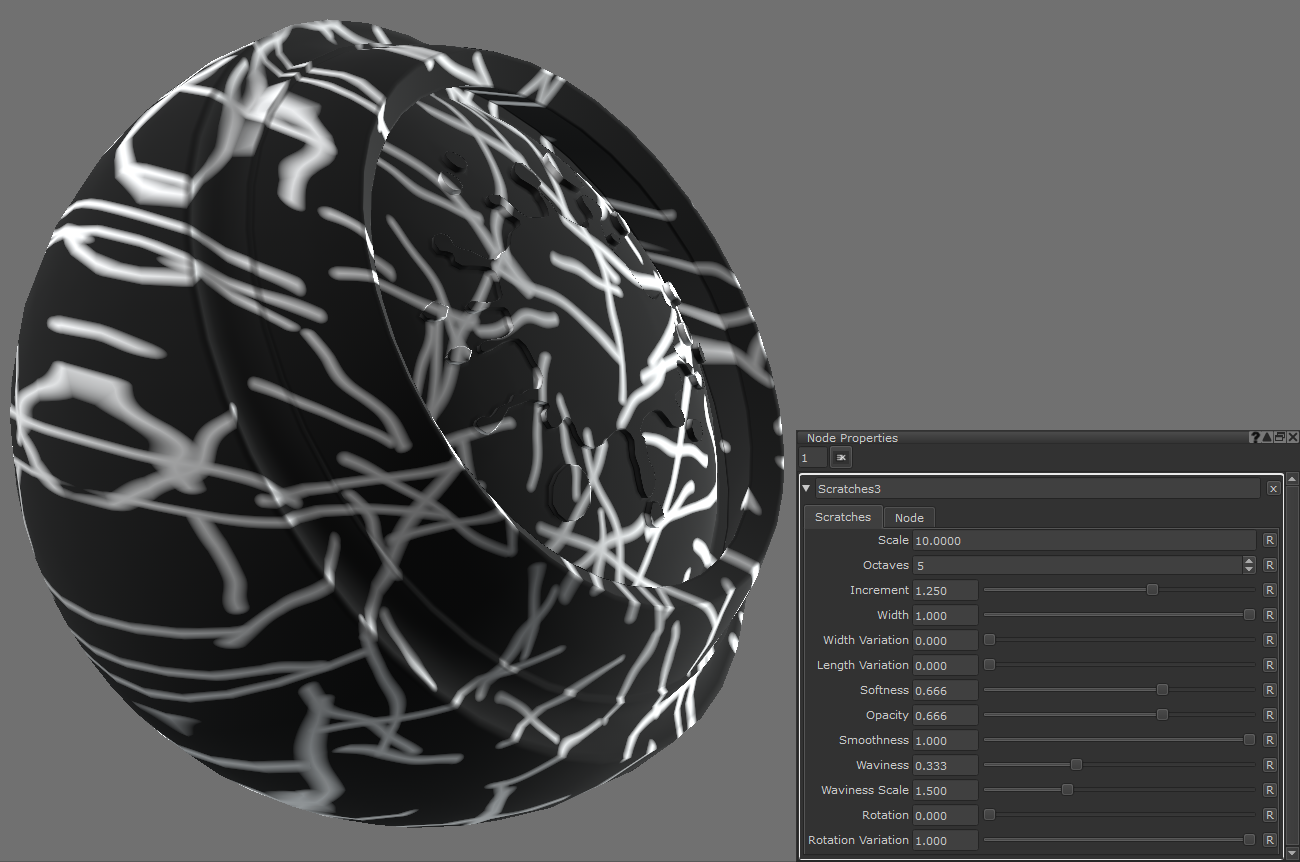Image resolution: width=1300 pixels, height=862 pixels.
Task: Collapse the Scratches3 properties section
Action: tap(807, 489)
